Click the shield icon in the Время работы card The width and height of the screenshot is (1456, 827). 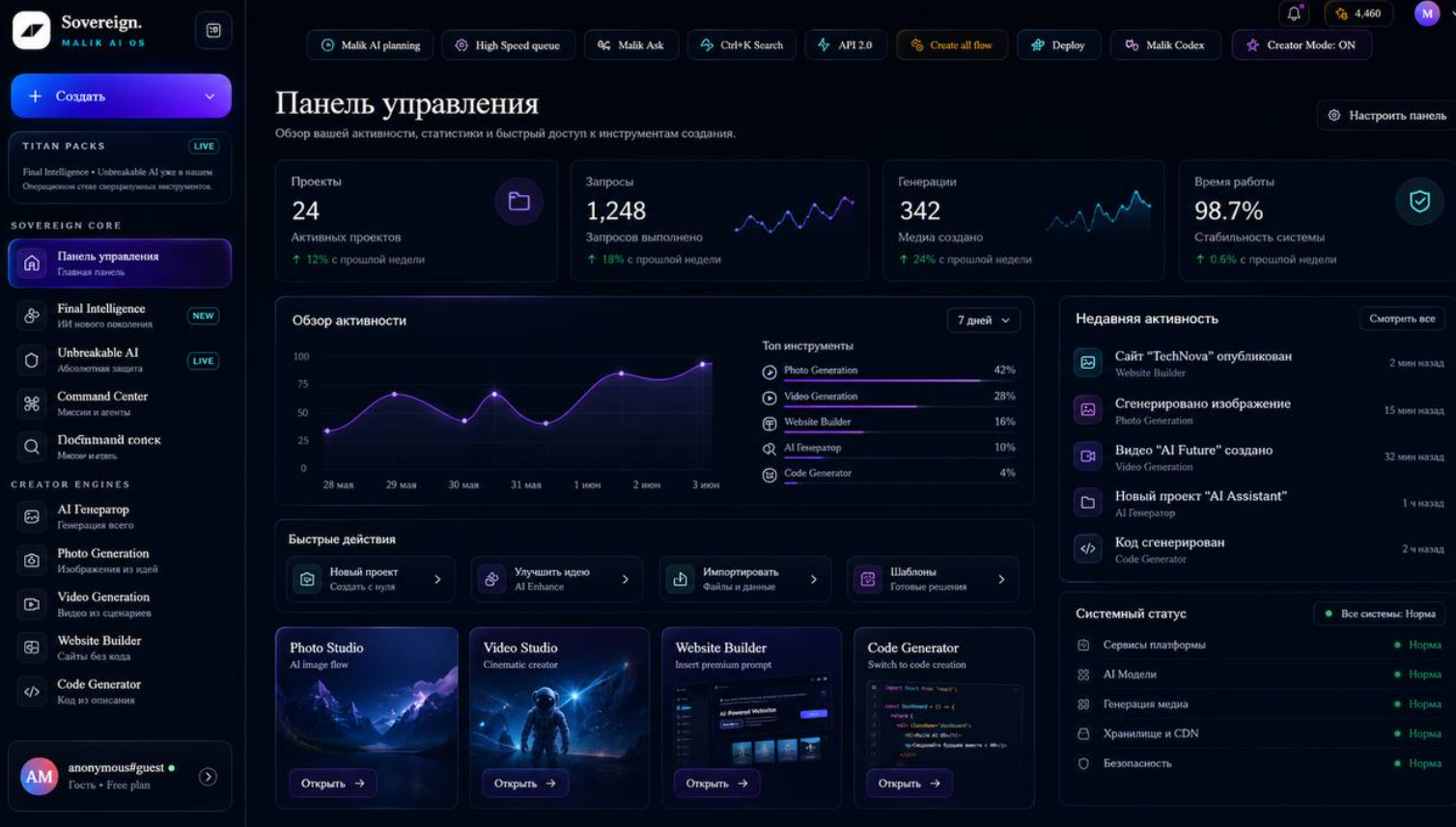1419,201
